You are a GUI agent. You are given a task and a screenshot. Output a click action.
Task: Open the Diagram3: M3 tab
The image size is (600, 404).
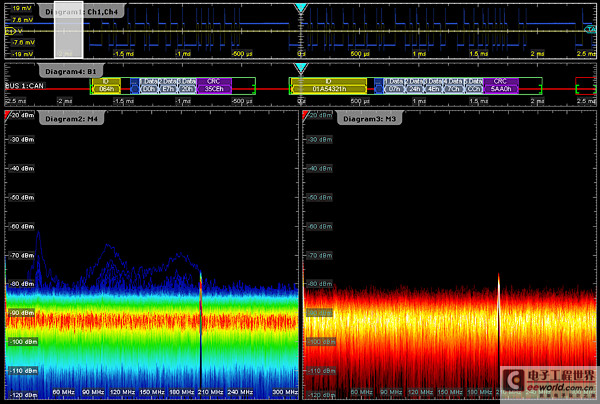pyautogui.click(x=369, y=119)
